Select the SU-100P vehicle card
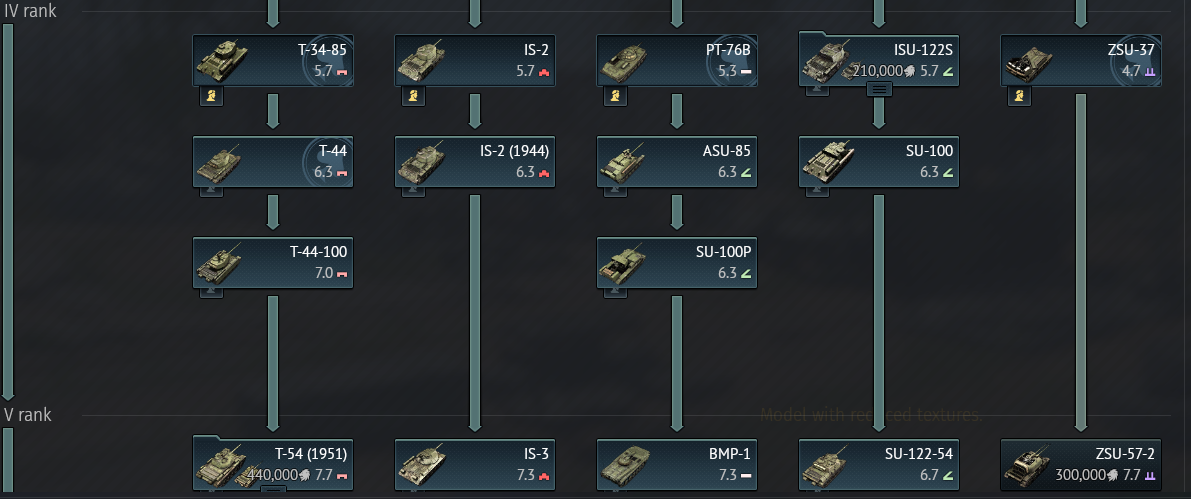This screenshot has width=1191, height=499. (x=677, y=263)
